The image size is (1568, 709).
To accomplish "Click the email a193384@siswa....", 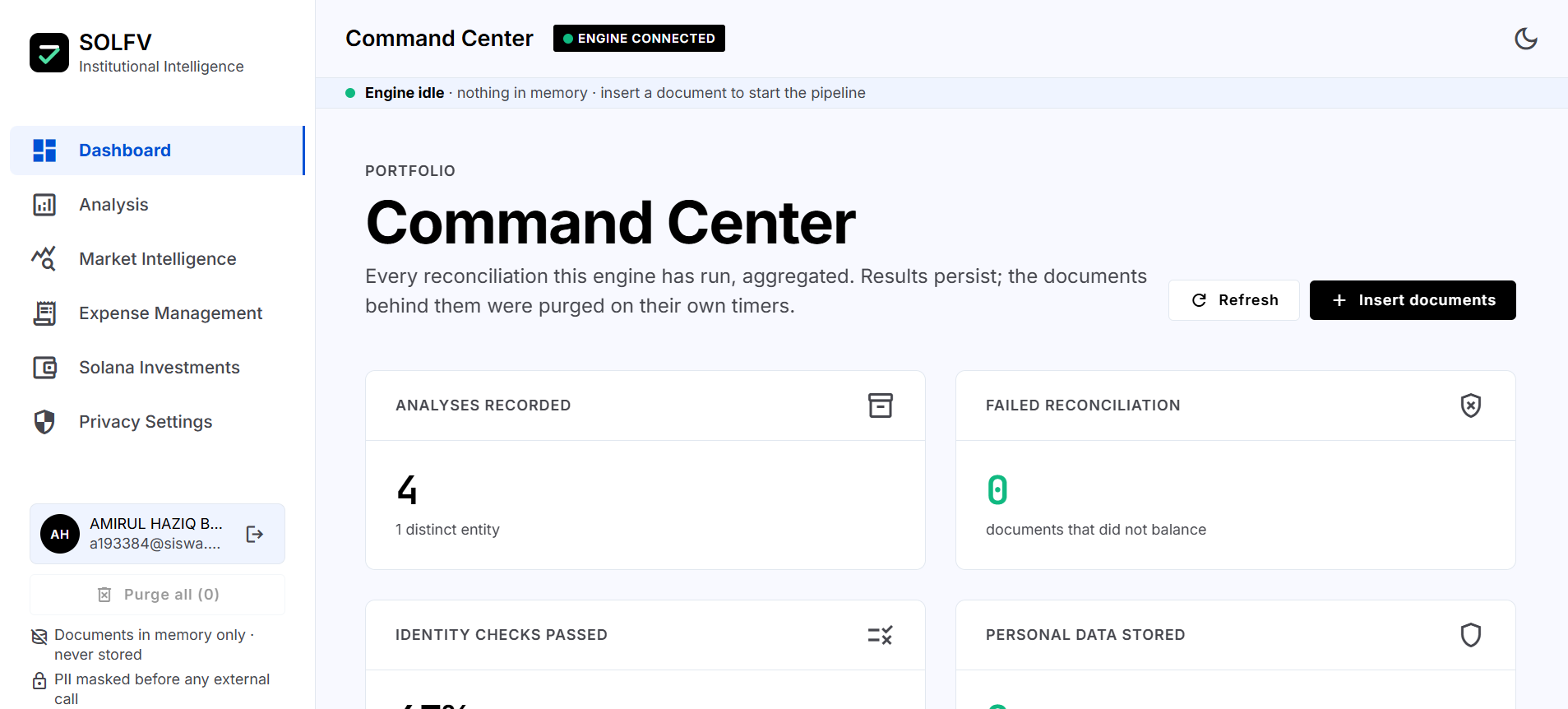I will pyautogui.click(x=155, y=544).
